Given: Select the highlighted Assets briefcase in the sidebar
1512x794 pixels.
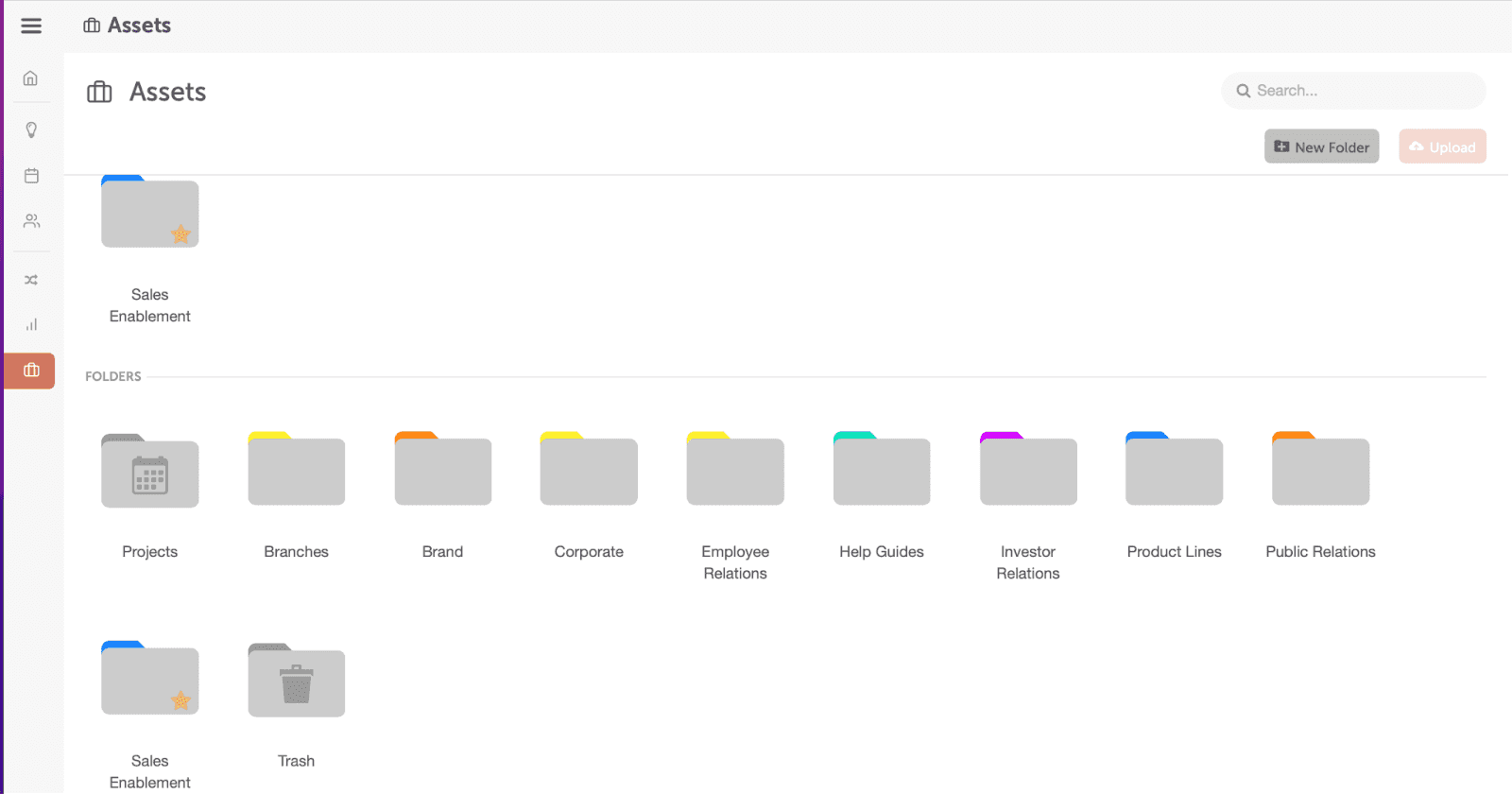Looking at the screenshot, I should coord(30,371).
